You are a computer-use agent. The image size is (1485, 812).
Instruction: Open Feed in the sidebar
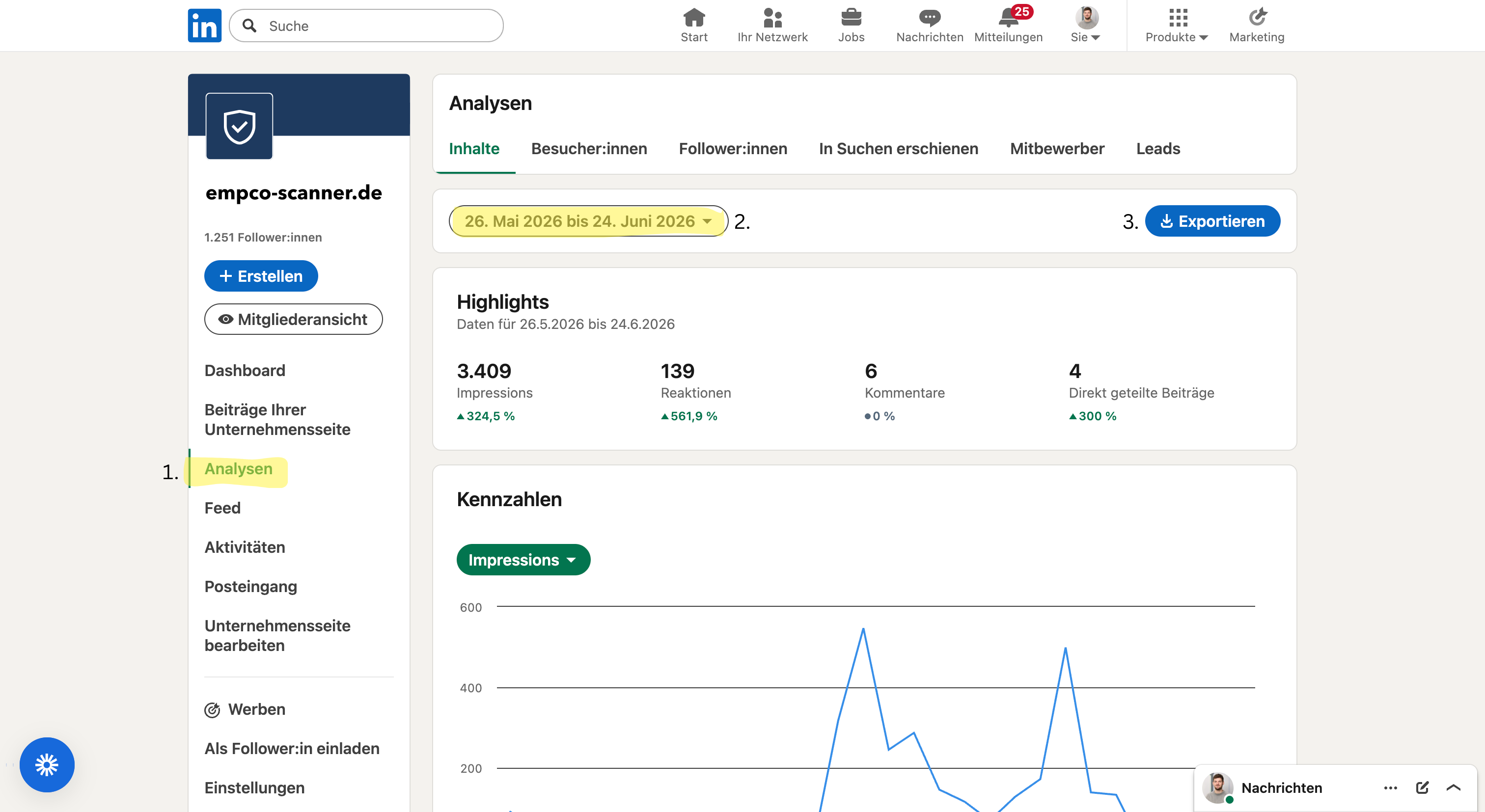point(222,508)
